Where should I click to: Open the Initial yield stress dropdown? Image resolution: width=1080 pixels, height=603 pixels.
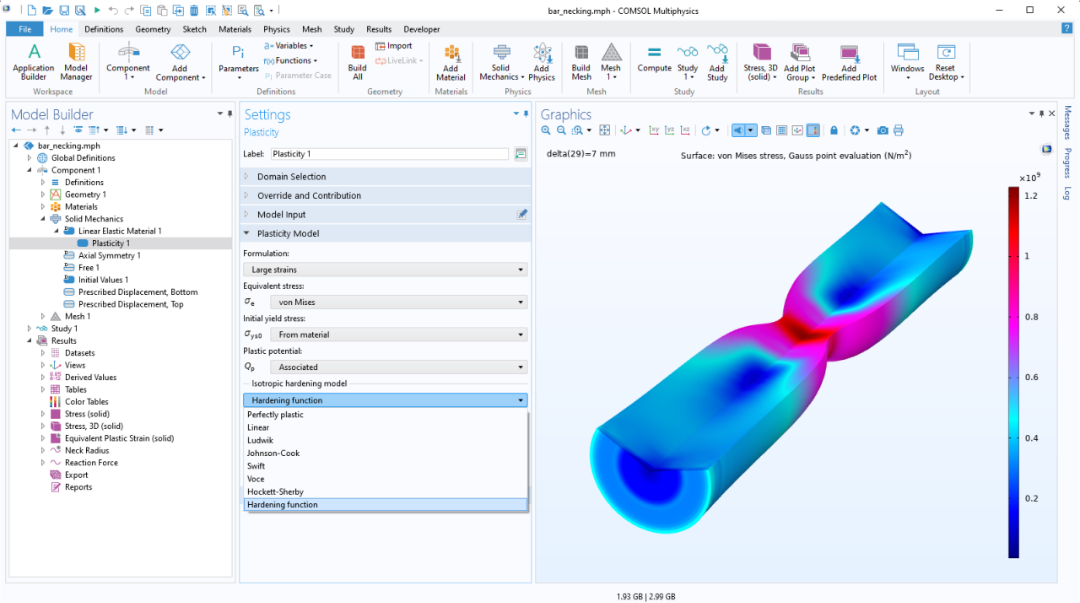pyautogui.click(x=399, y=334)
